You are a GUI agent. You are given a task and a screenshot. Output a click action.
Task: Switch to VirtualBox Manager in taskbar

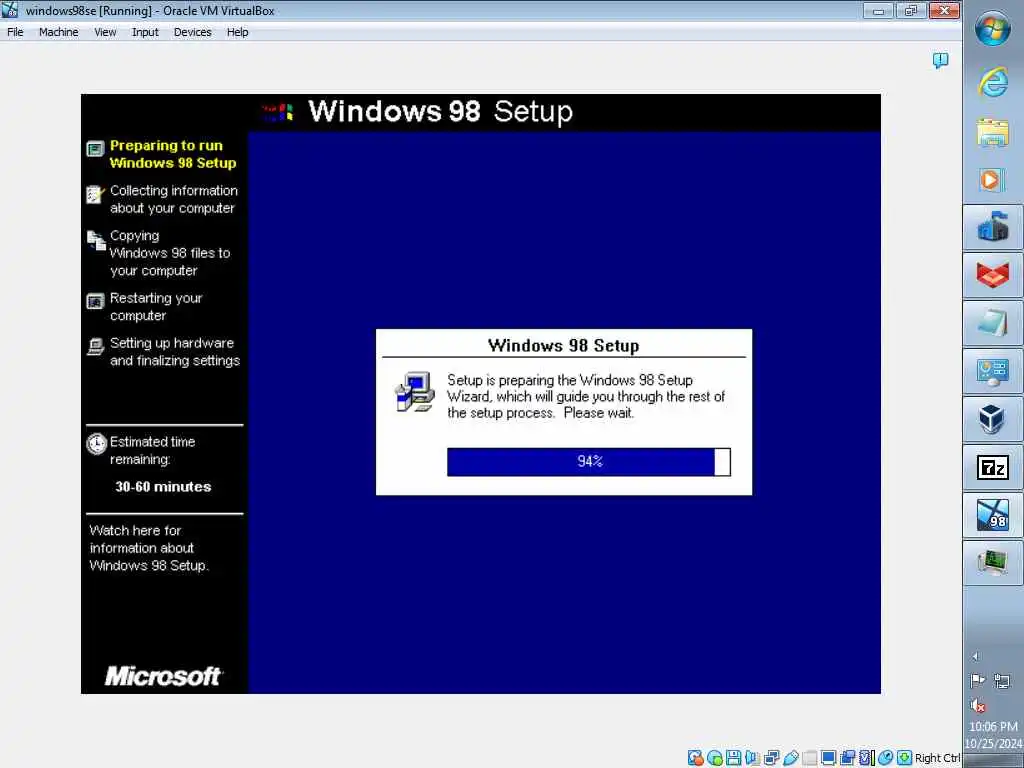pos(993,419)
